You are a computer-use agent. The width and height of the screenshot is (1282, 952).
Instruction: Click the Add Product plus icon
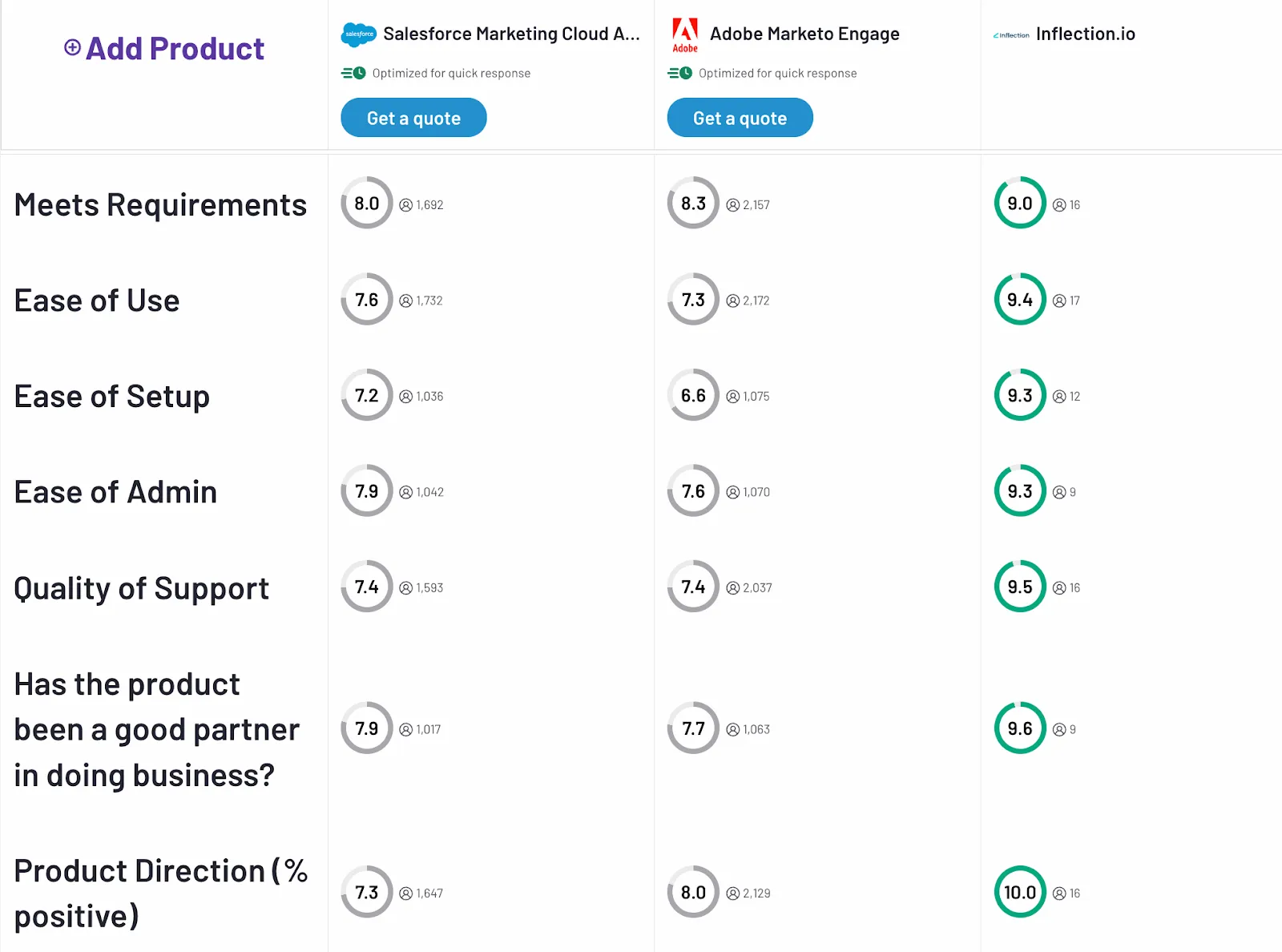(x=72, y=48)
